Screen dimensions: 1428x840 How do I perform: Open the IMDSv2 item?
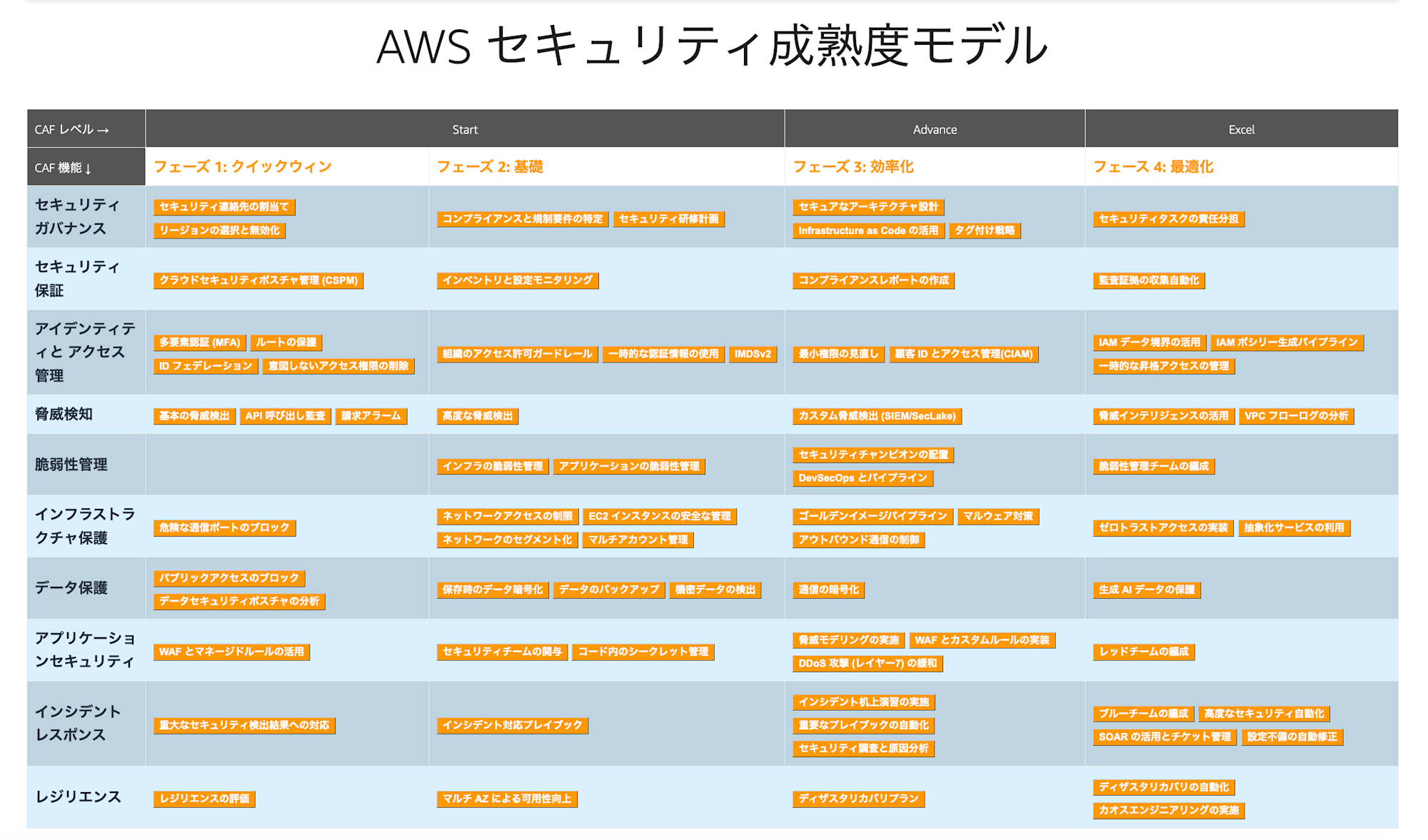[x=753, y=354]
